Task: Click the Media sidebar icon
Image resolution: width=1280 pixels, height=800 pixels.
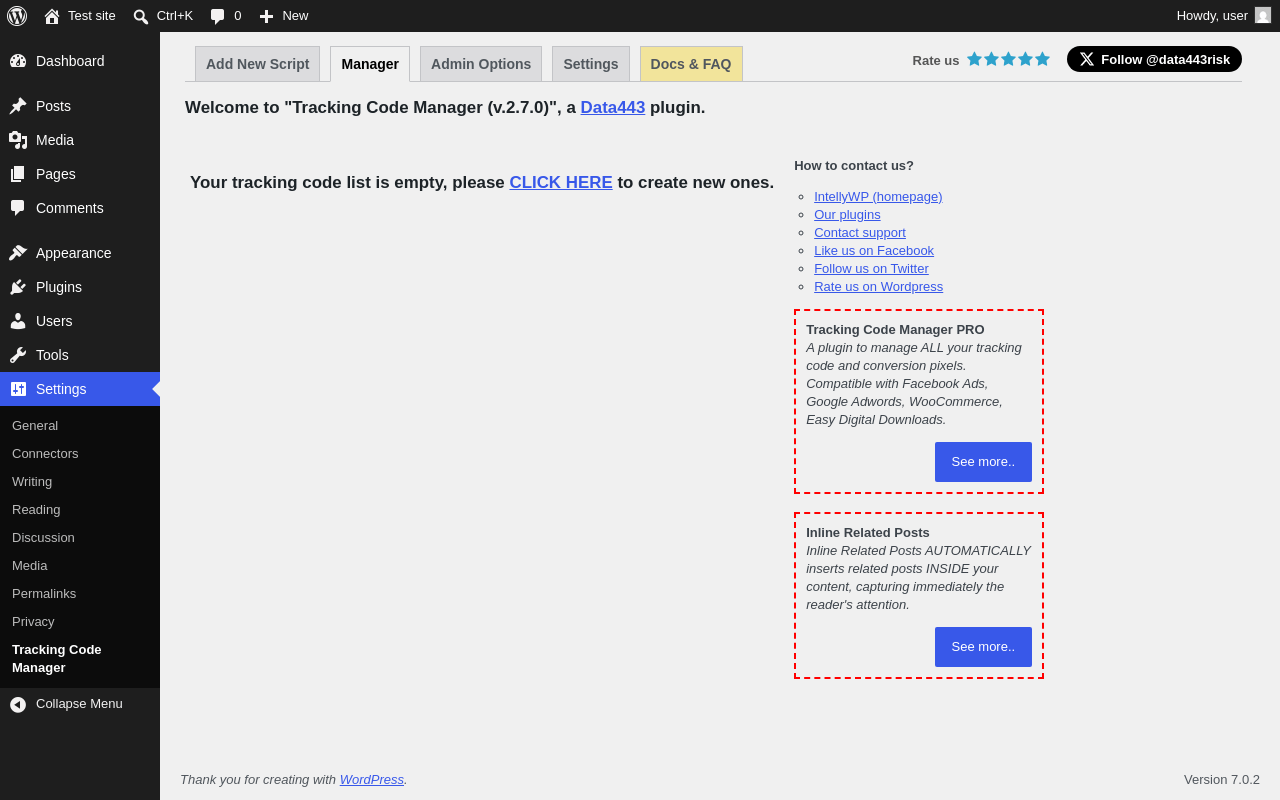Action: (x=18, y=140)
